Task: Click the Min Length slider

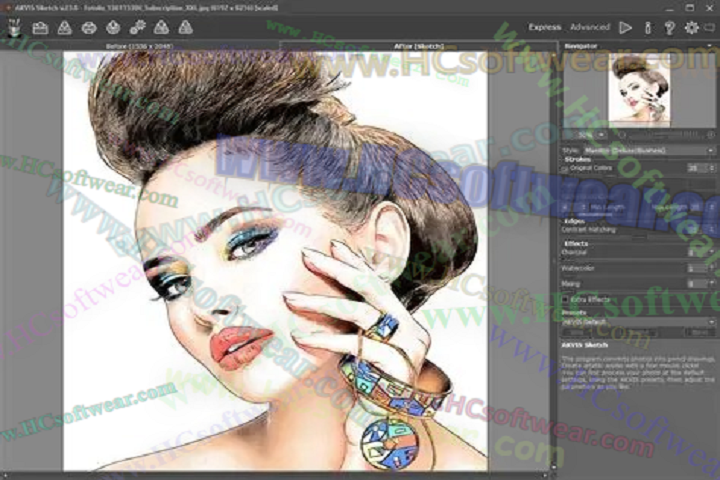Action: point(597,214)
